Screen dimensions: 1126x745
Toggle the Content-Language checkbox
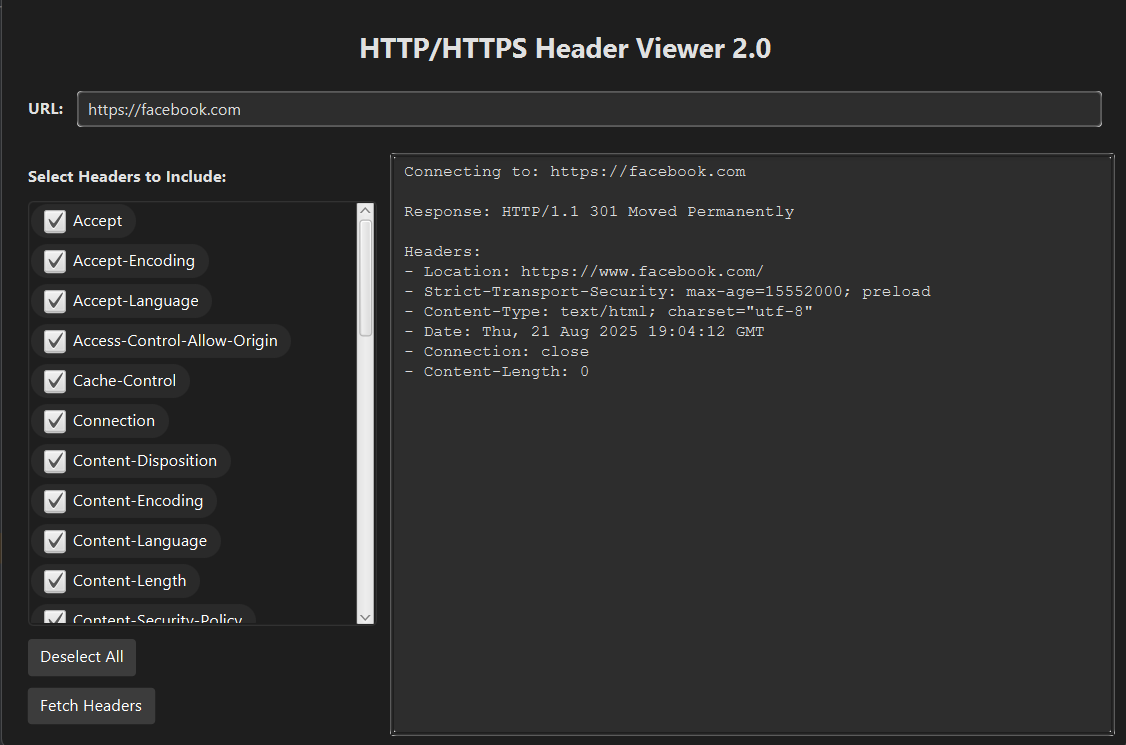(x=55, y=541)
